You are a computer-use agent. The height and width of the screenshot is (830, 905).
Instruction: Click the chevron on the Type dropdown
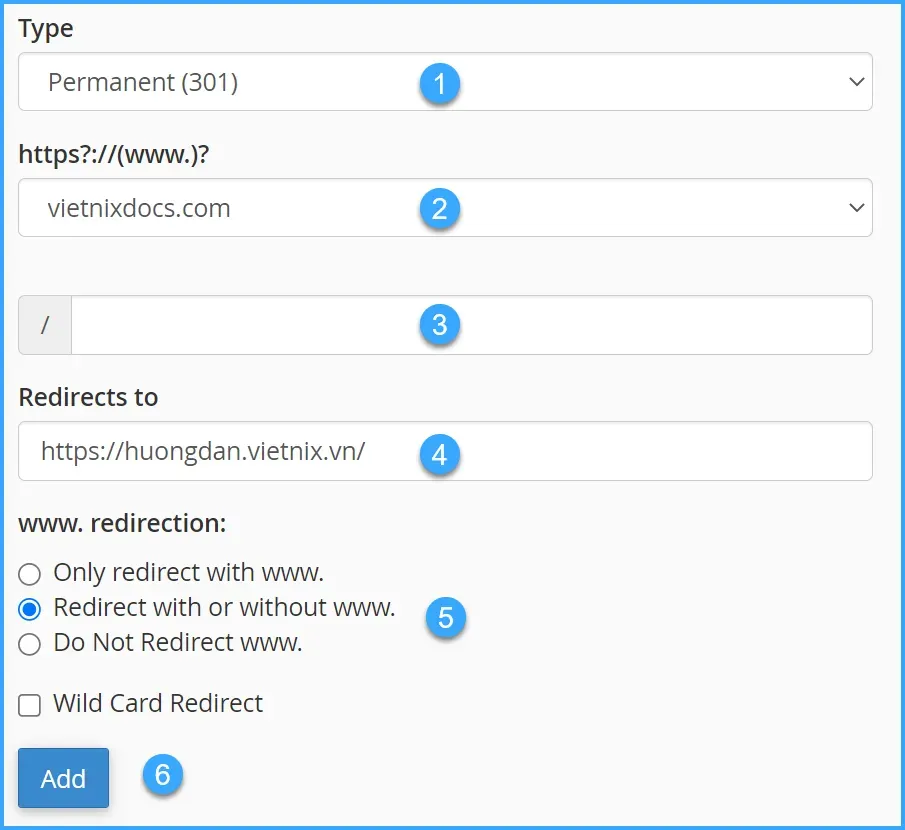pos(857,82)
